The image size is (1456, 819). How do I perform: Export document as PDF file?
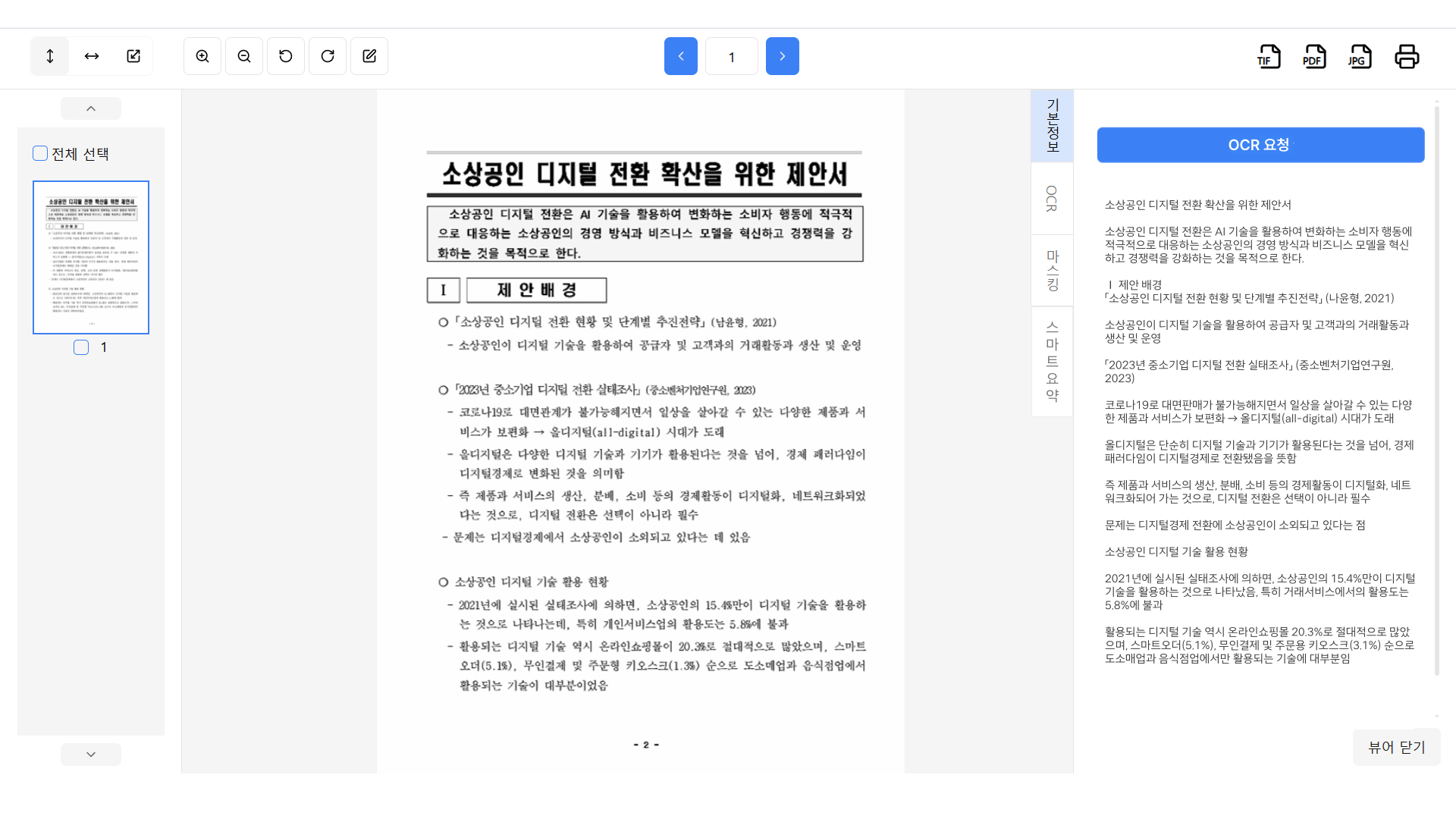pos(1314,57)
